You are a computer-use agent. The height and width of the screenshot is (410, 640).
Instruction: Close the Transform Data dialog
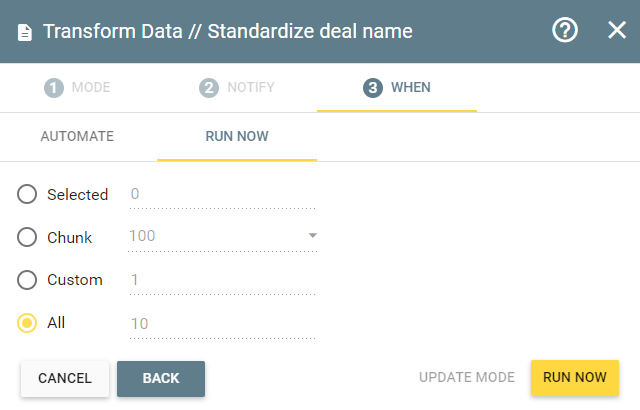point(617,30)
